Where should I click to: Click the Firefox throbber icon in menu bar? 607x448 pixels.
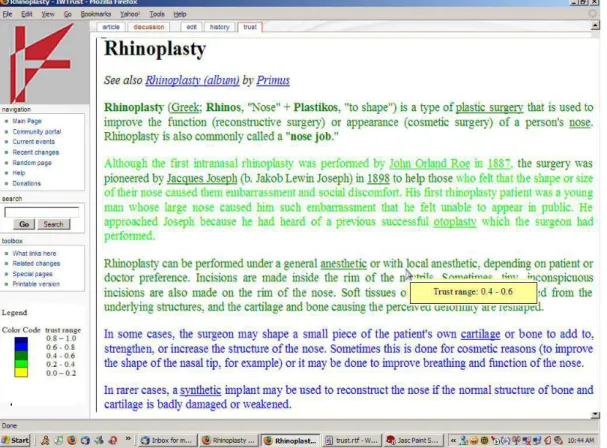pos(592,14)
